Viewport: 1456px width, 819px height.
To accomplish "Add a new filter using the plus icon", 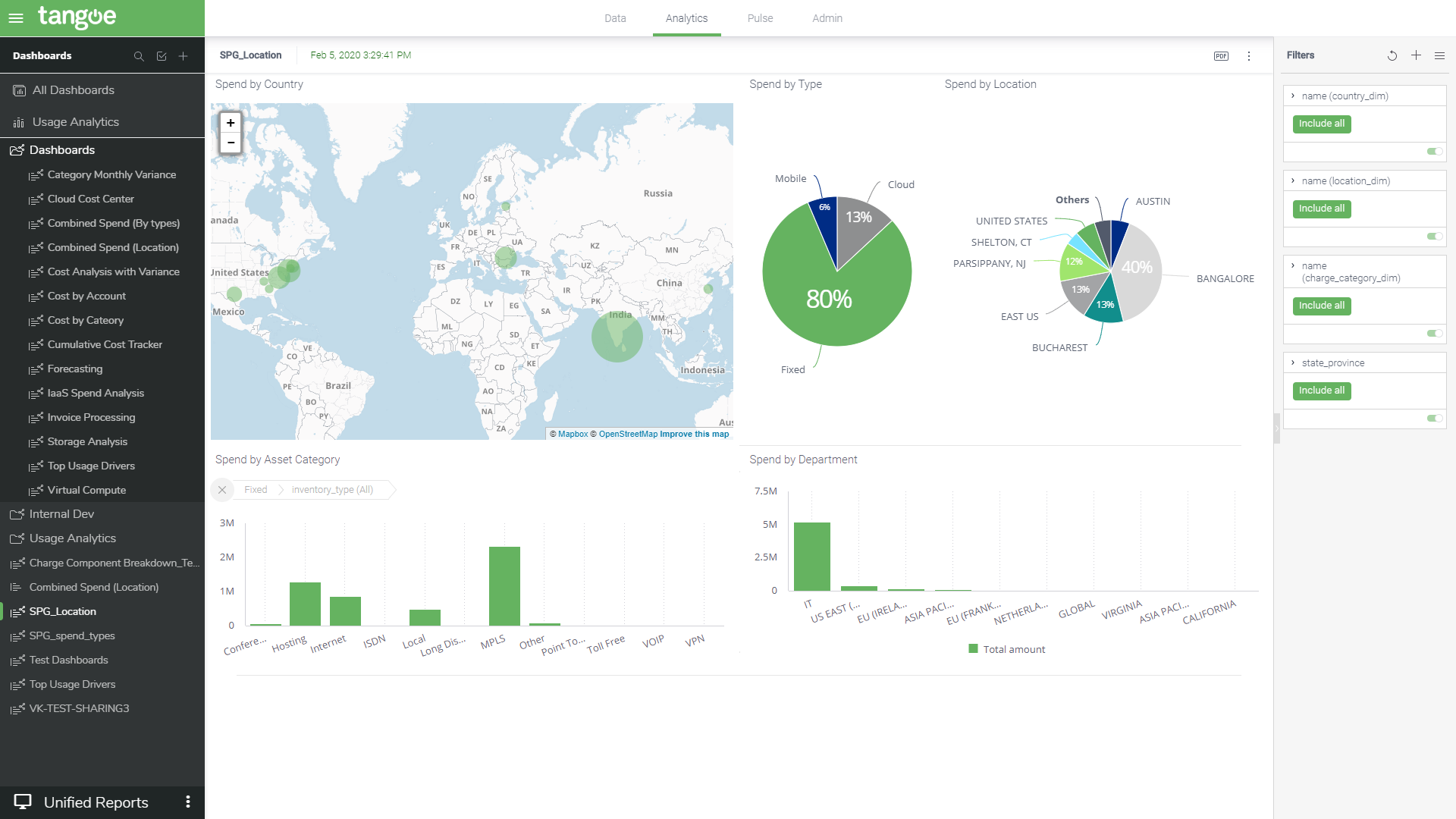I will (x=1416, y=55).
